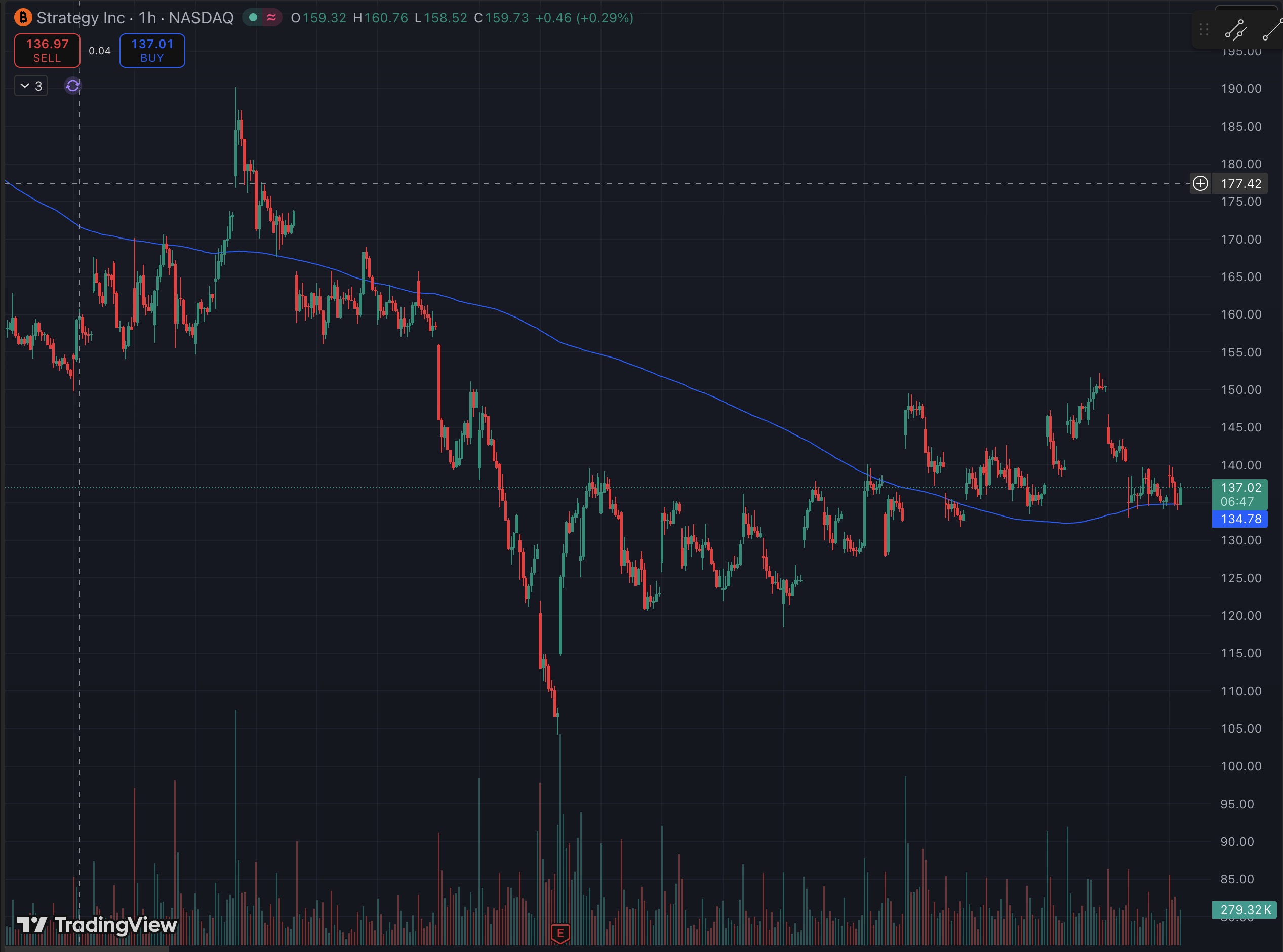Click the 279.32K volume label
The image size is (1283, 952).
(x=1244, y=909)
